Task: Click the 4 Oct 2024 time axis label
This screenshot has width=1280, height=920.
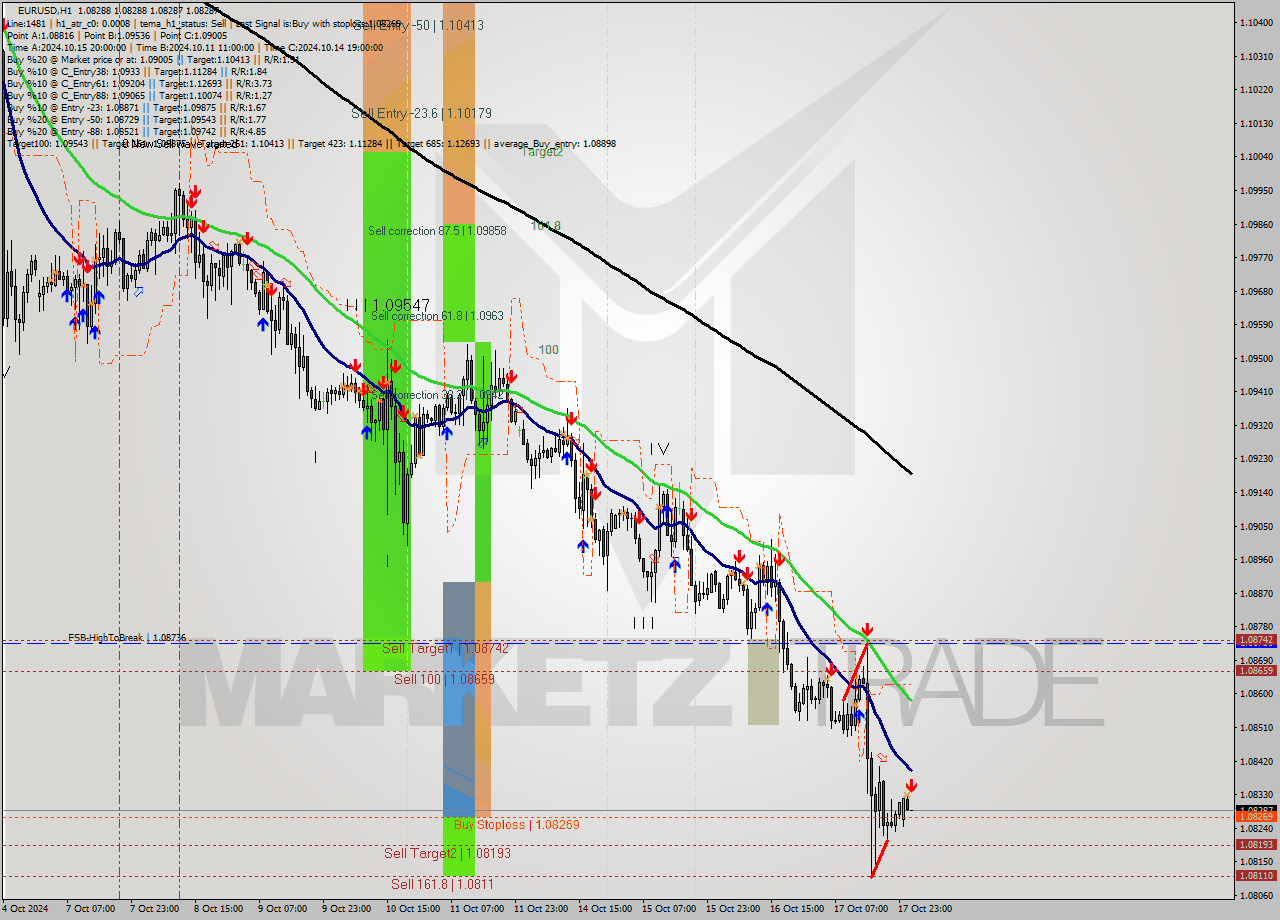Action: pos(25,909)
